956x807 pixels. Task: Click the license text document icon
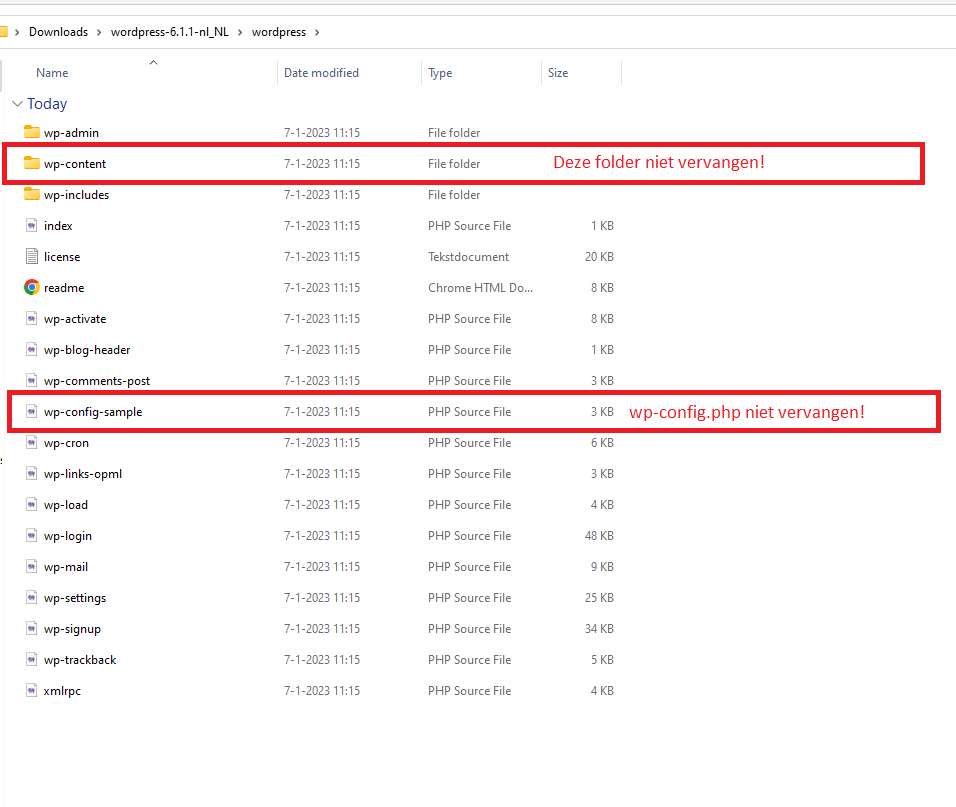(x=32, y=257)
